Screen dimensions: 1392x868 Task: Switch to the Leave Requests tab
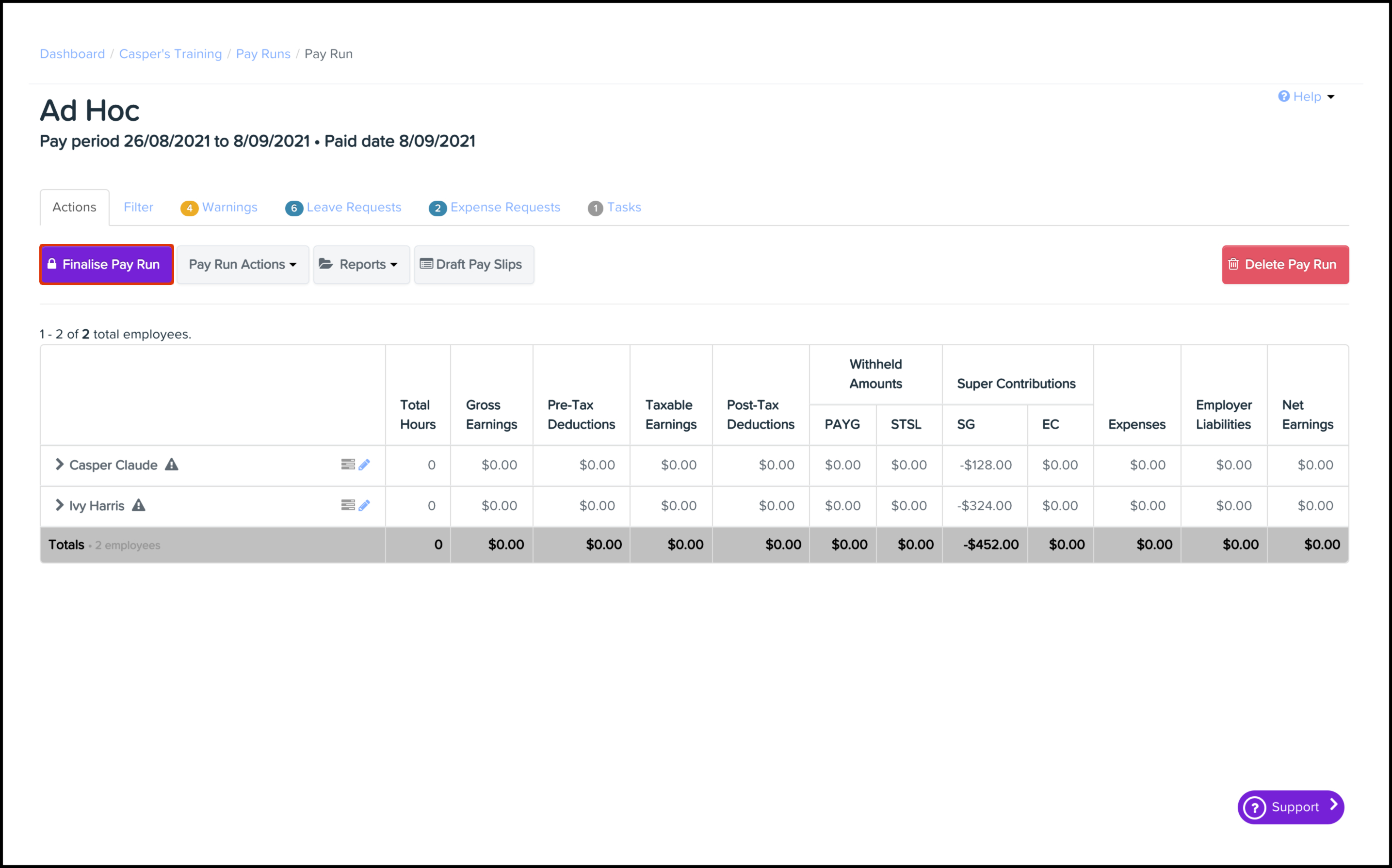353,207
